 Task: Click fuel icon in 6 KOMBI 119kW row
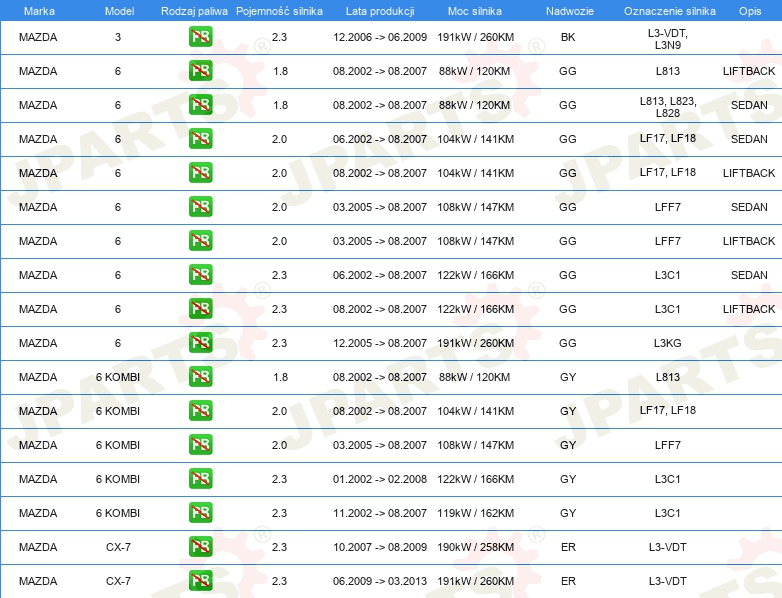point(200,513)
